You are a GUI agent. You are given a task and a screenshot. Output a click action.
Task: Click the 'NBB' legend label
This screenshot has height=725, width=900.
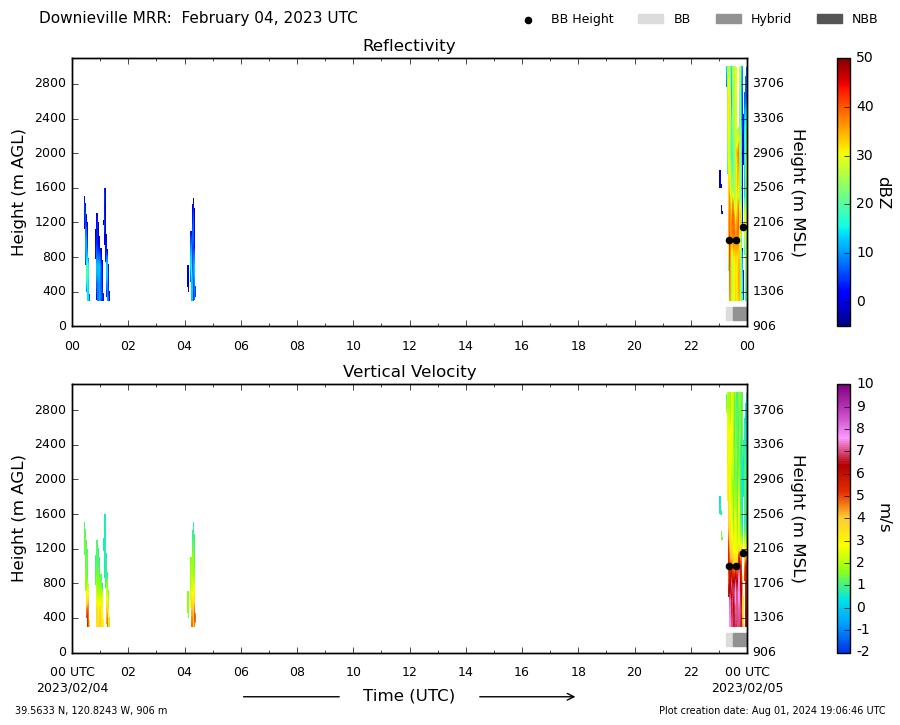[864, 19]
